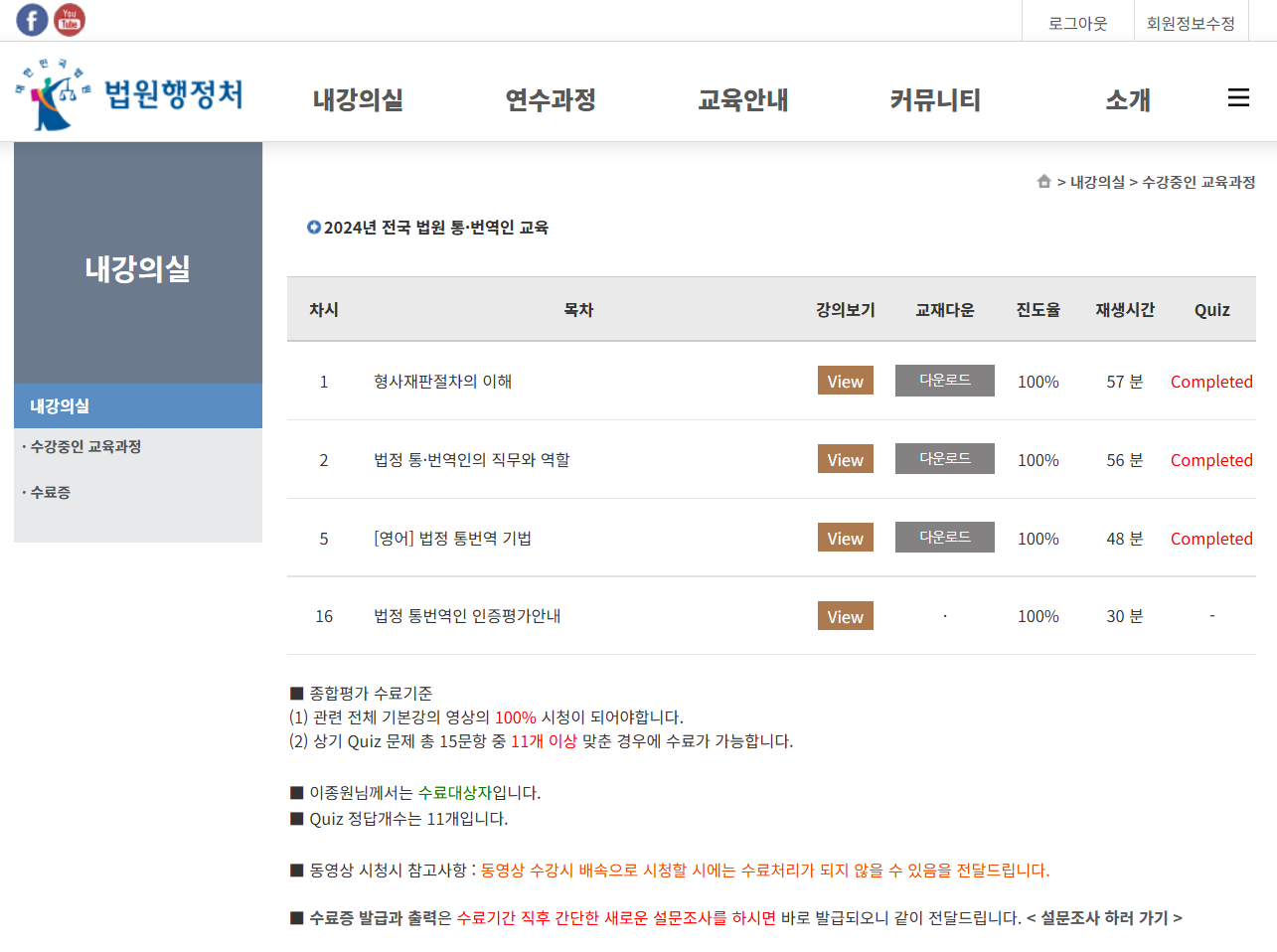Open the 연수과정 main menu
The height and width of the screenshot is (952, 1277).
click(x=551, y=100)
